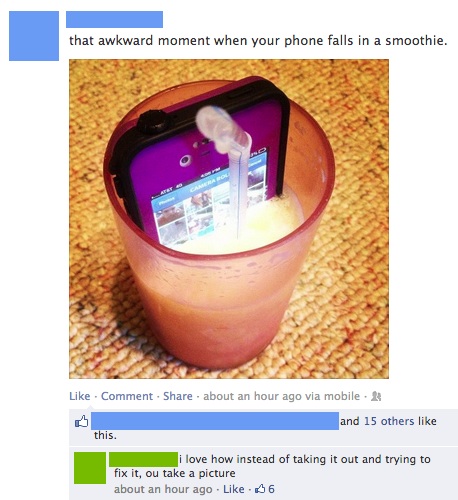Click the 'mobile' link in the post footer
This screenshot has height=500, width=458.
coord(342,396)
